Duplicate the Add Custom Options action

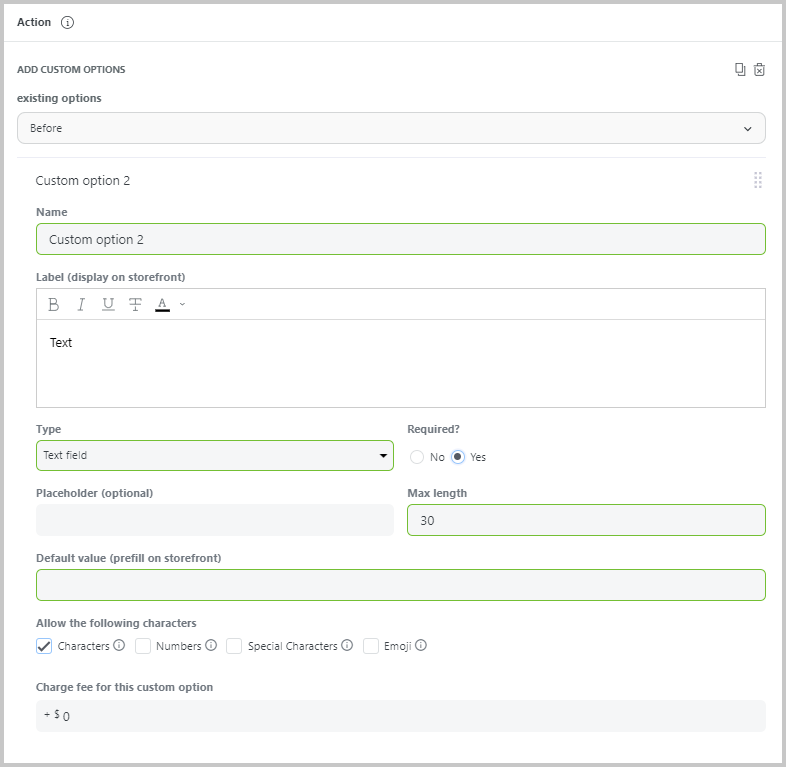pos(740,69)
